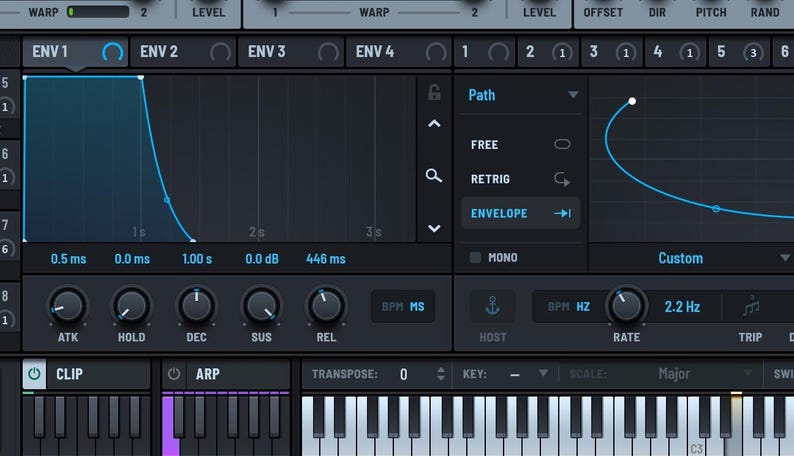Click ENV 1 modulation source circle icon
Viewport: 794px width, 456px height.
coord(112,52)
